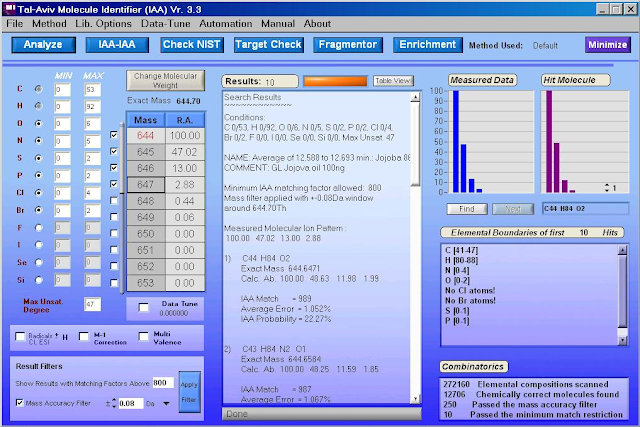
Task: Uncheck the checkbox beside mass 647
Action: [x=114, y=184]
